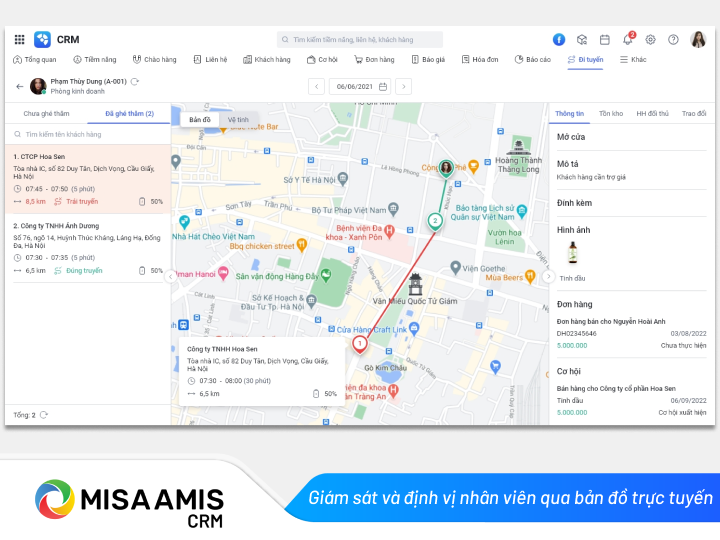Collapse the left customer list panel
Image resolution: width=720 pixels, height=540 pixels.
point(170,276)
